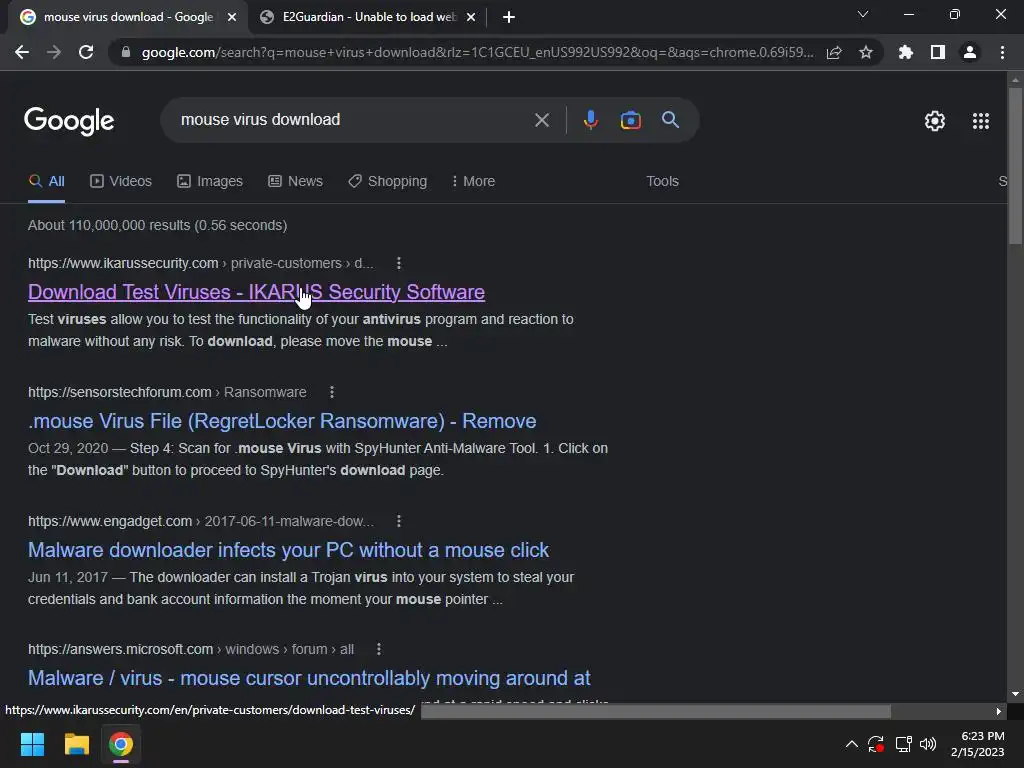
Task: Expand the More search filters
Action: pyautogui.click(x=473, y=182)
